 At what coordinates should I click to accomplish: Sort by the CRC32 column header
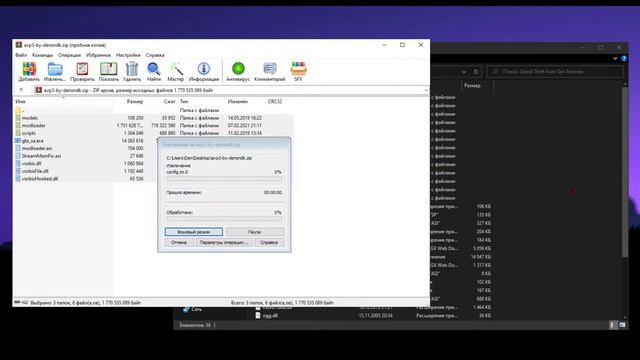pyautogui.click(x=275, y=101)
